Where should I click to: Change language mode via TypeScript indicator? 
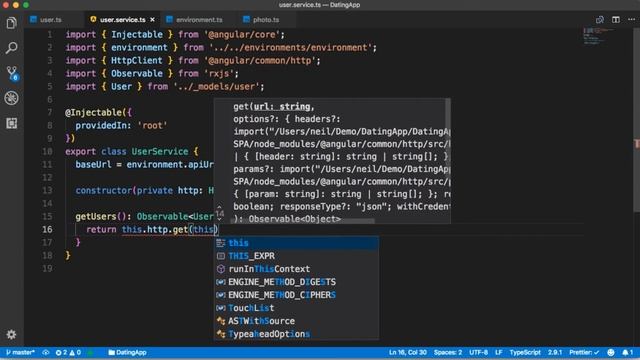click(x=525, y=352)
